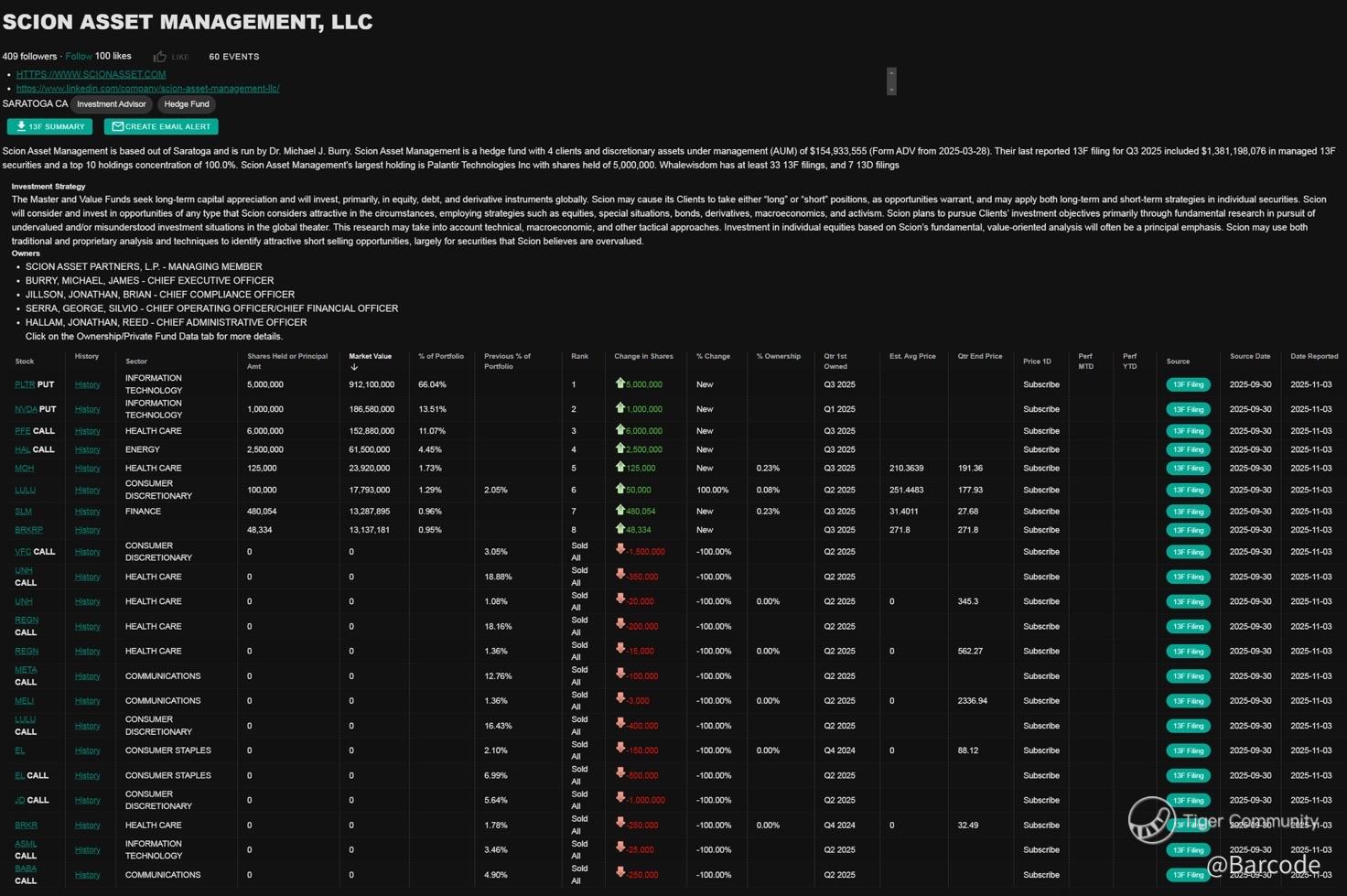This screenshot has width=1347, height=896.
Task: Sort by % of Portfolio header
Action: click(x=441, y=356)
